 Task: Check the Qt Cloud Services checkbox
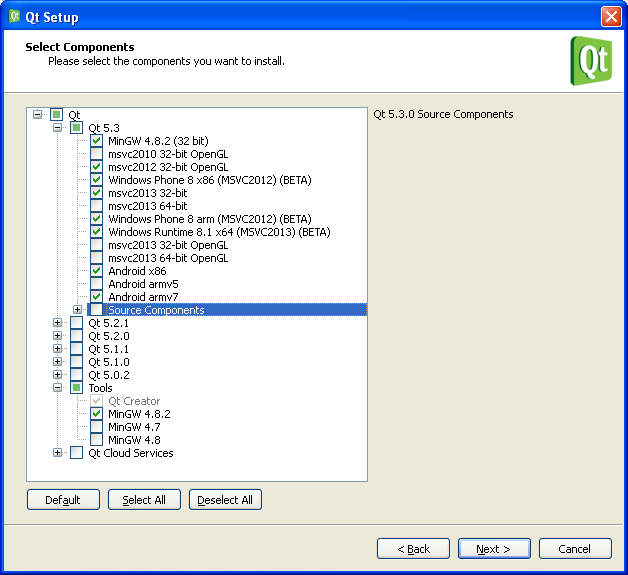(x=76, y=453)
